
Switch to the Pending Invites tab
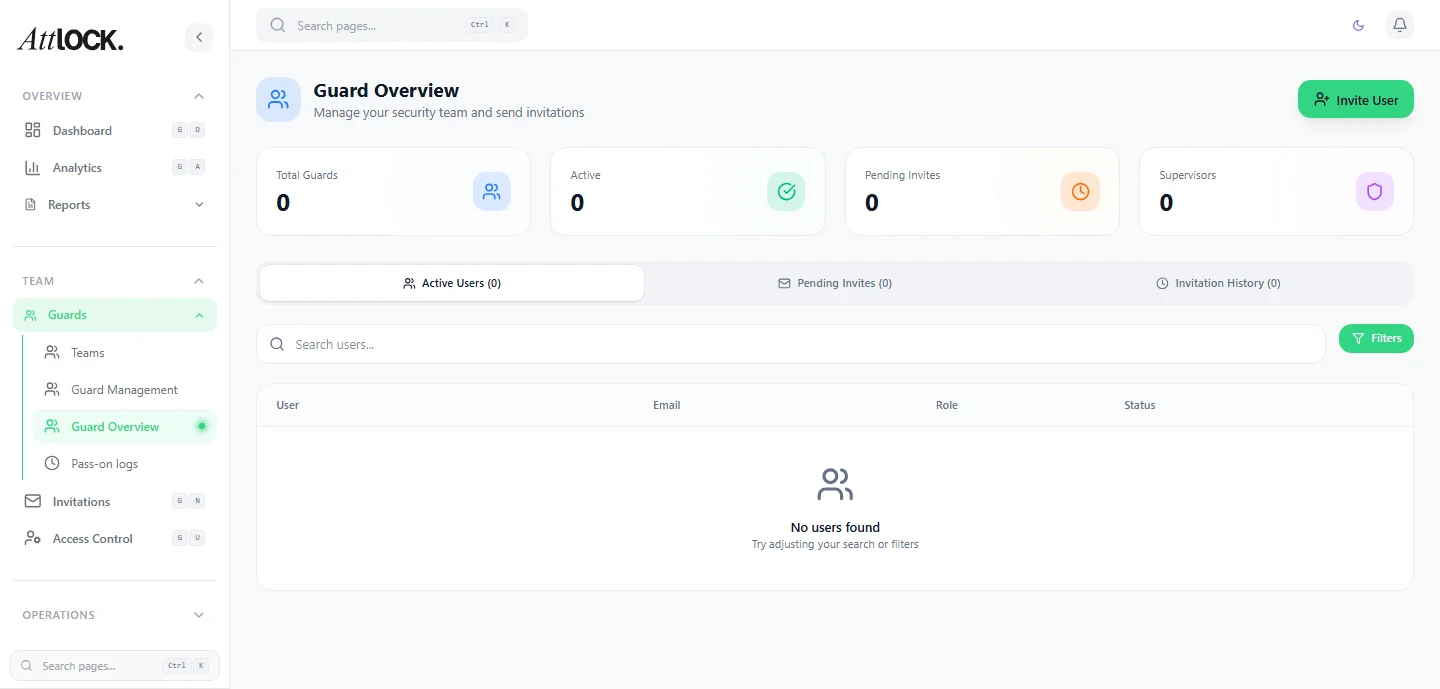pos(835,283)
